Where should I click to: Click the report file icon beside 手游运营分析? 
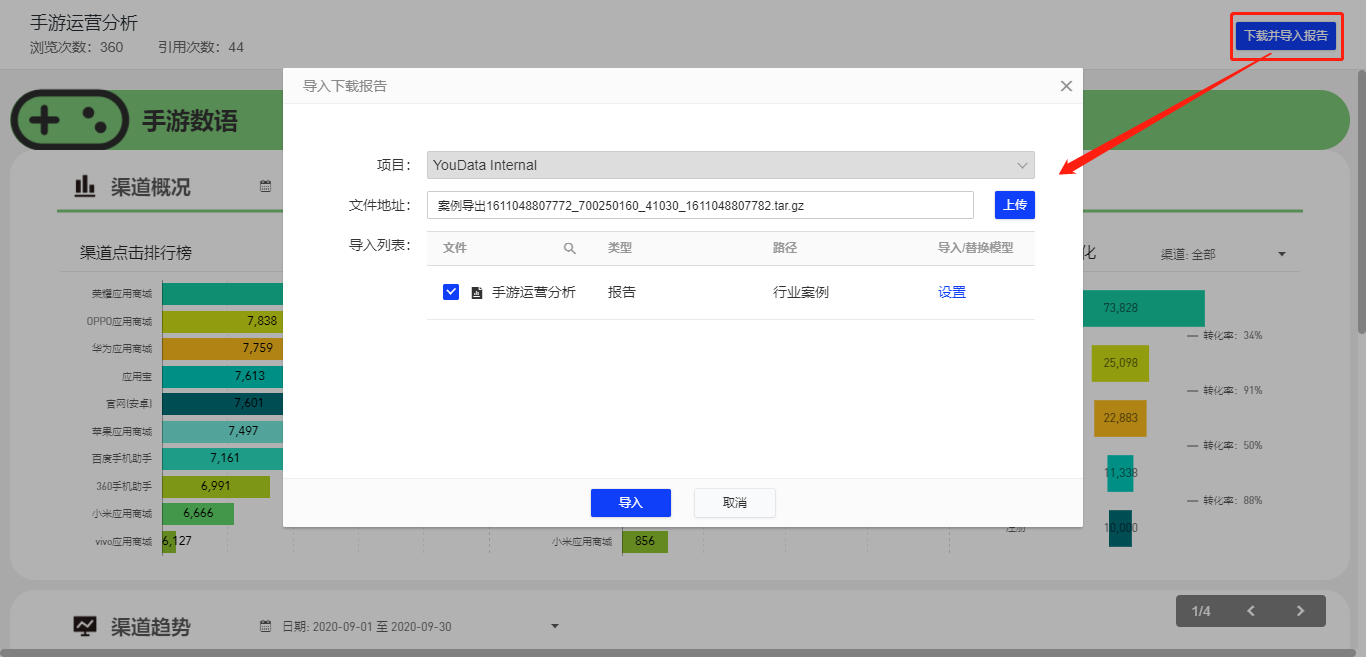click(477, 293)
